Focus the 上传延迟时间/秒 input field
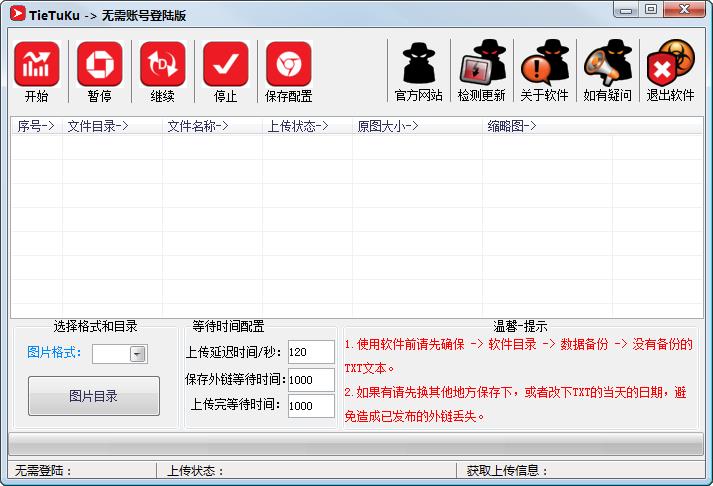The image size is (713, 486). [x=310, y=352]
